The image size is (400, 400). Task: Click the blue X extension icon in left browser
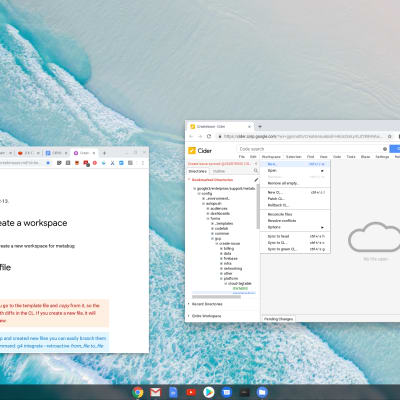[x=112, y=163]
